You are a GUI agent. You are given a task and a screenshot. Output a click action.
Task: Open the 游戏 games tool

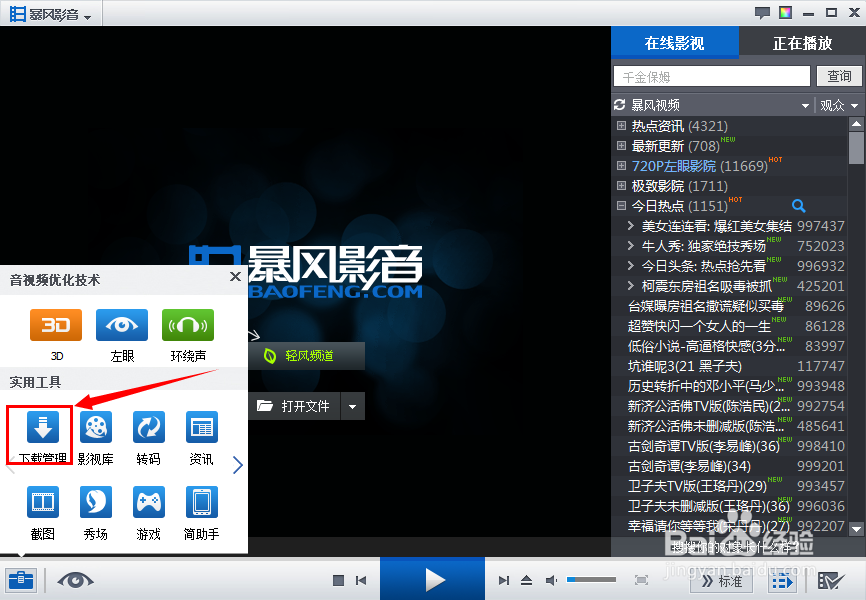149,502
